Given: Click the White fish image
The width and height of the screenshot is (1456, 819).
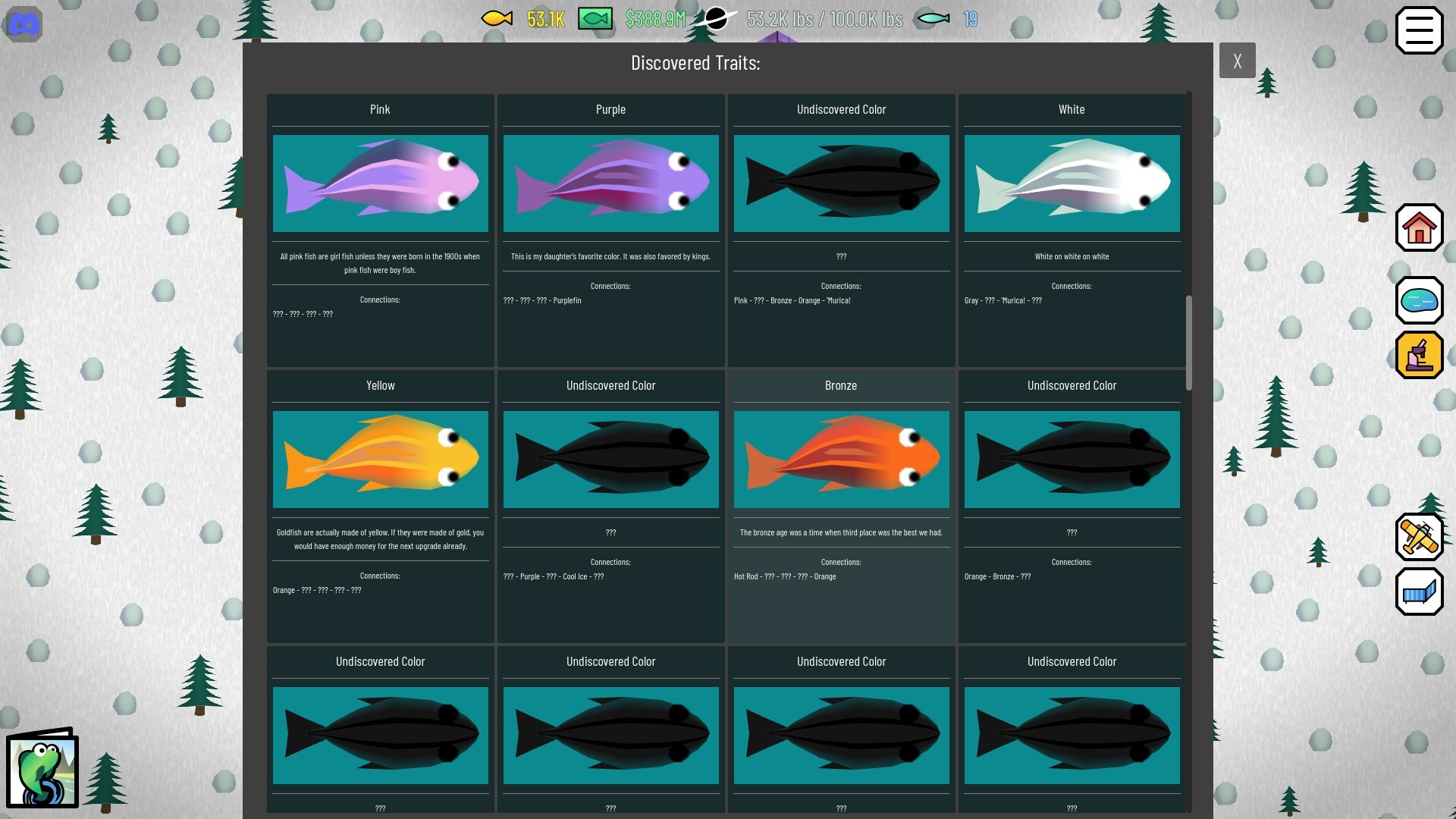Looking at the screenshot, I should click(1072, 183).
